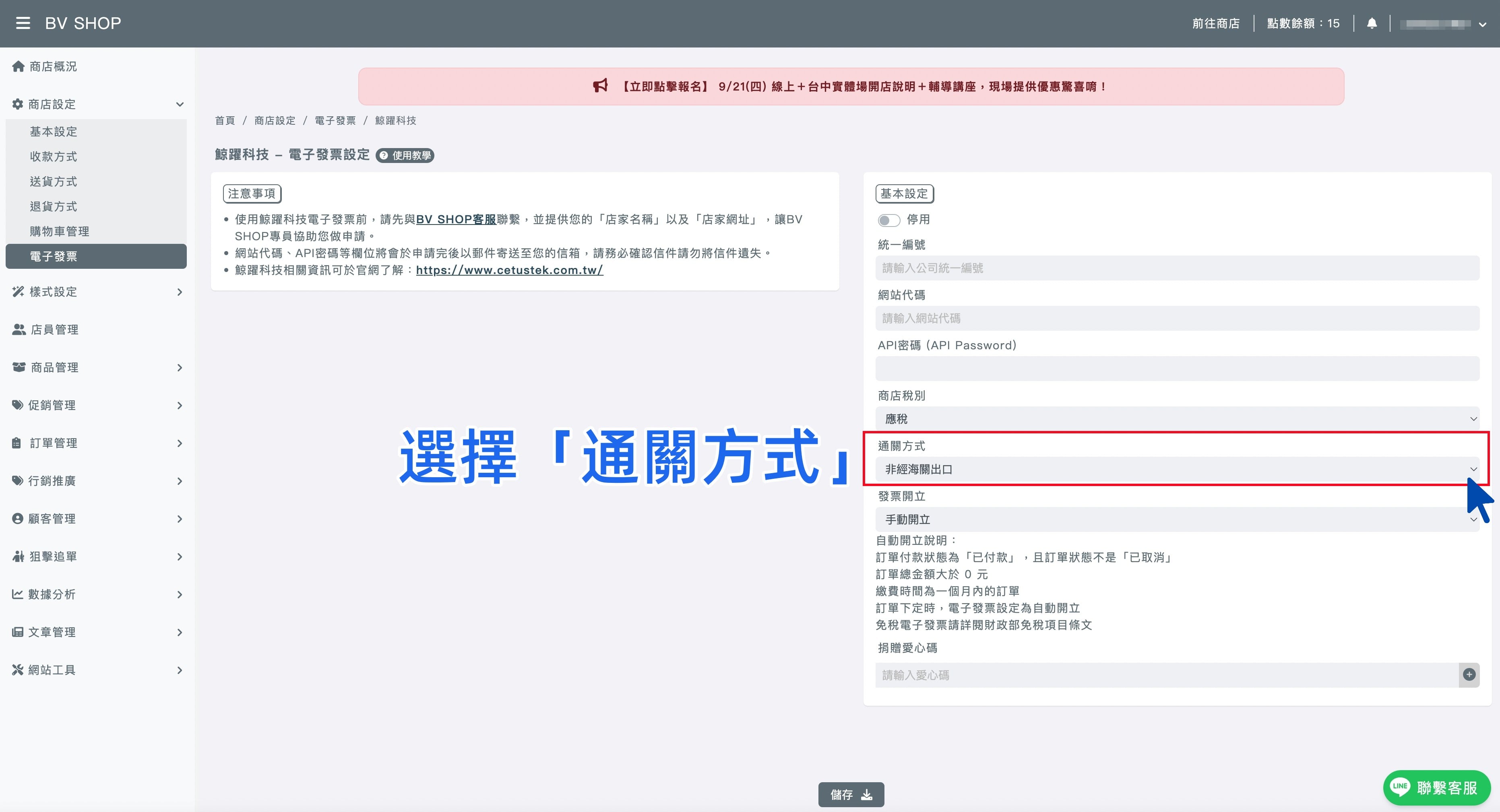Open the cetustek.com.tw link

(510, 270)
